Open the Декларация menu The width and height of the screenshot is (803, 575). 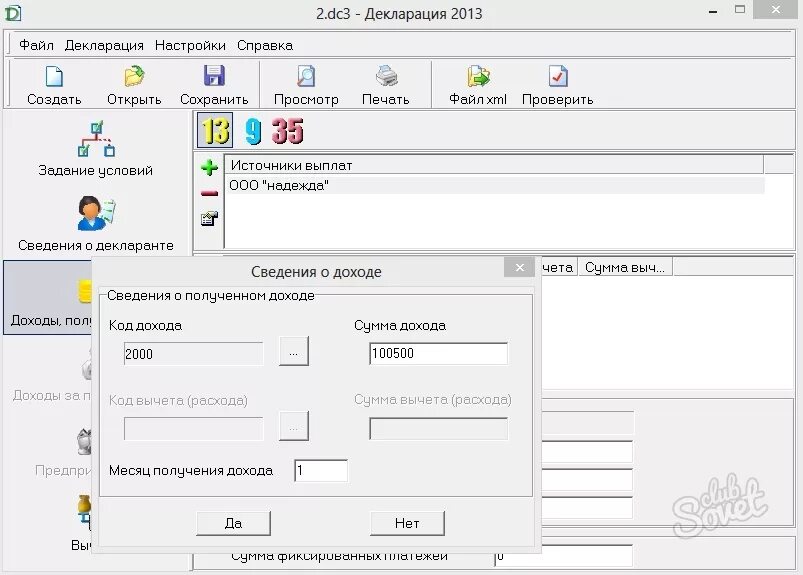coord(104,45)
